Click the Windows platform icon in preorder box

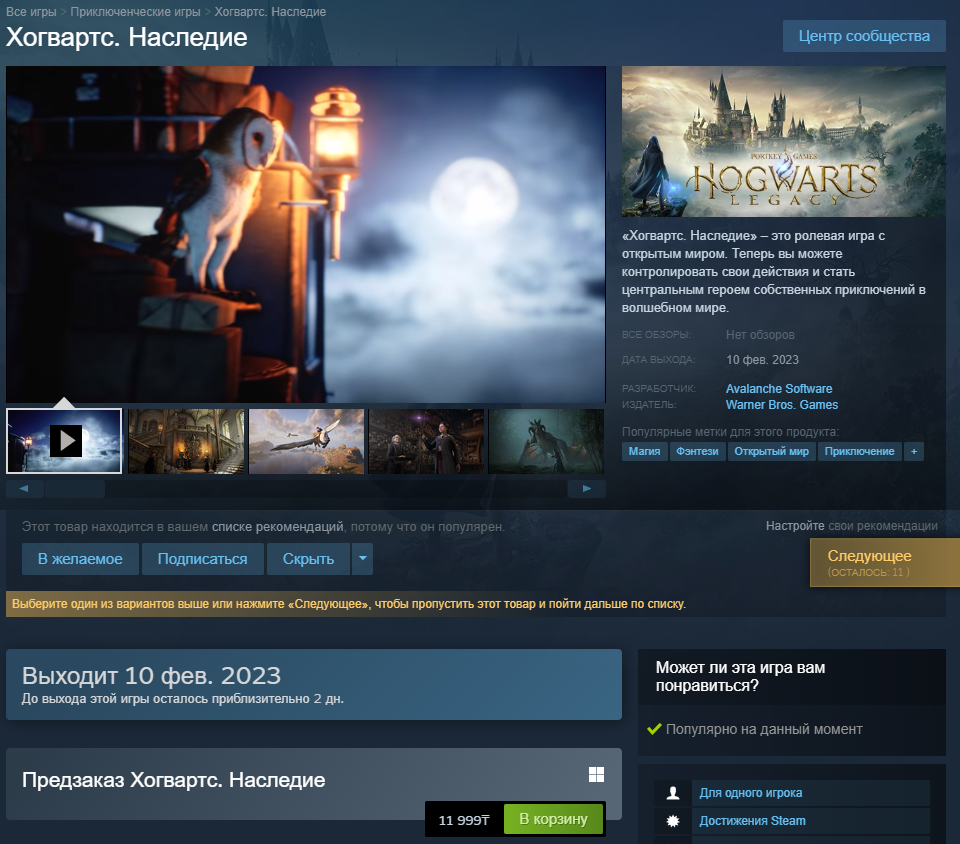click(x=596, y=774)
